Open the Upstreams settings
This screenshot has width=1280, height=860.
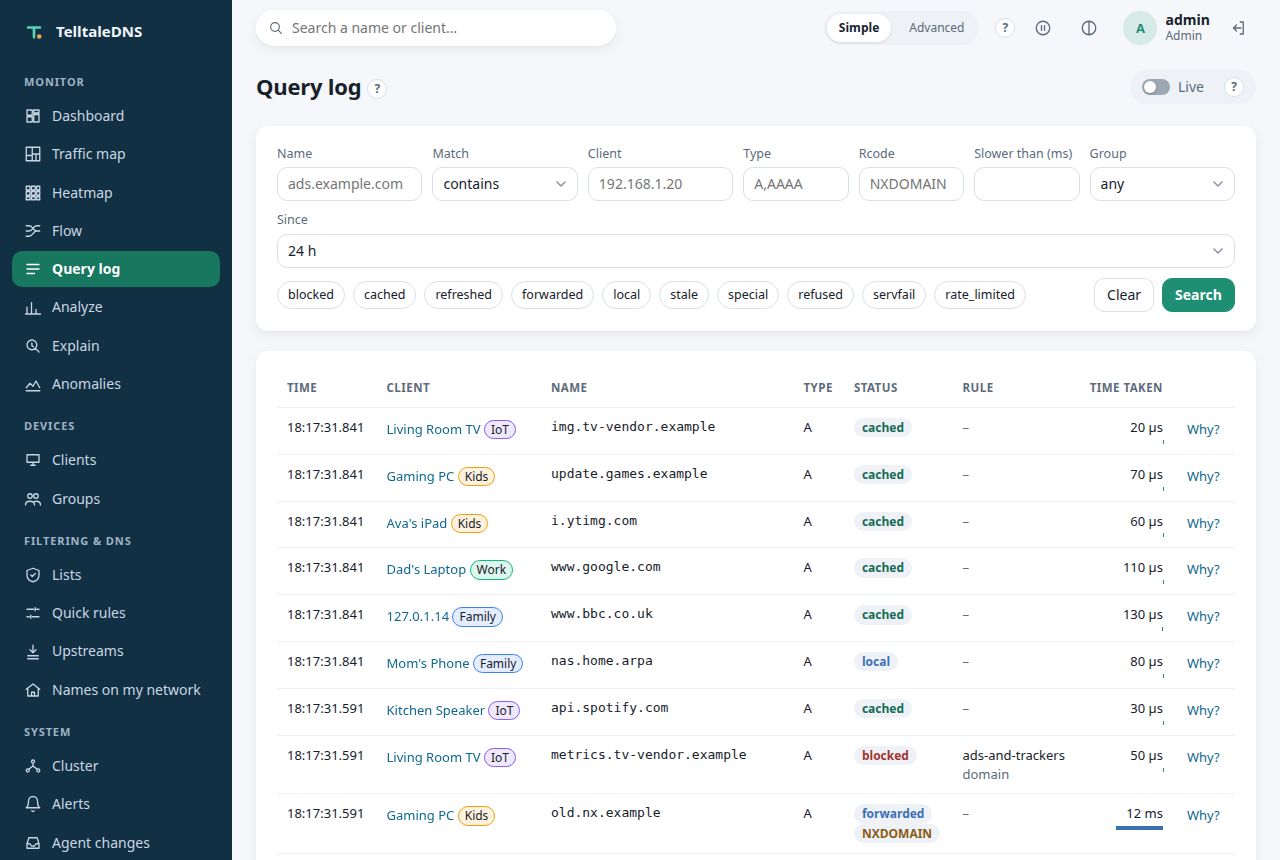coord(116,651)
